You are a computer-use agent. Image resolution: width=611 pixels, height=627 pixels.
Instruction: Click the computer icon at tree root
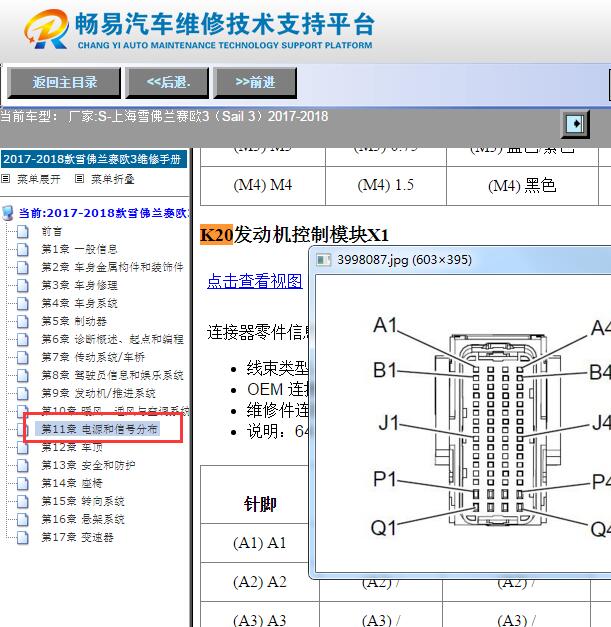click(8, 213)
